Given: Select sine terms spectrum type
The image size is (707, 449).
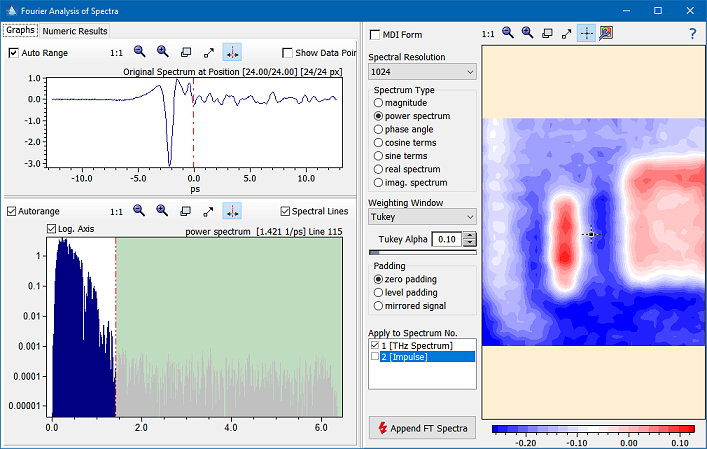Looking at the screenshot, I should click(378, 156).
